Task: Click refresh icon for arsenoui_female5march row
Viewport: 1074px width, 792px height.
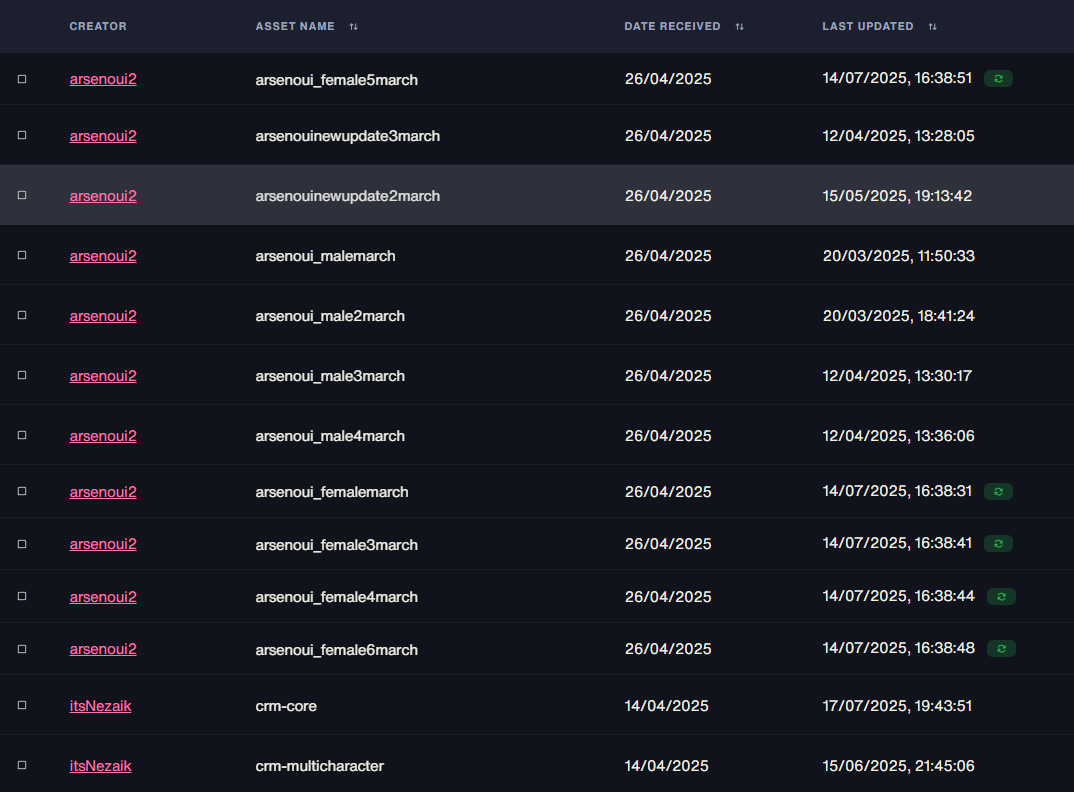Action: 998,79
